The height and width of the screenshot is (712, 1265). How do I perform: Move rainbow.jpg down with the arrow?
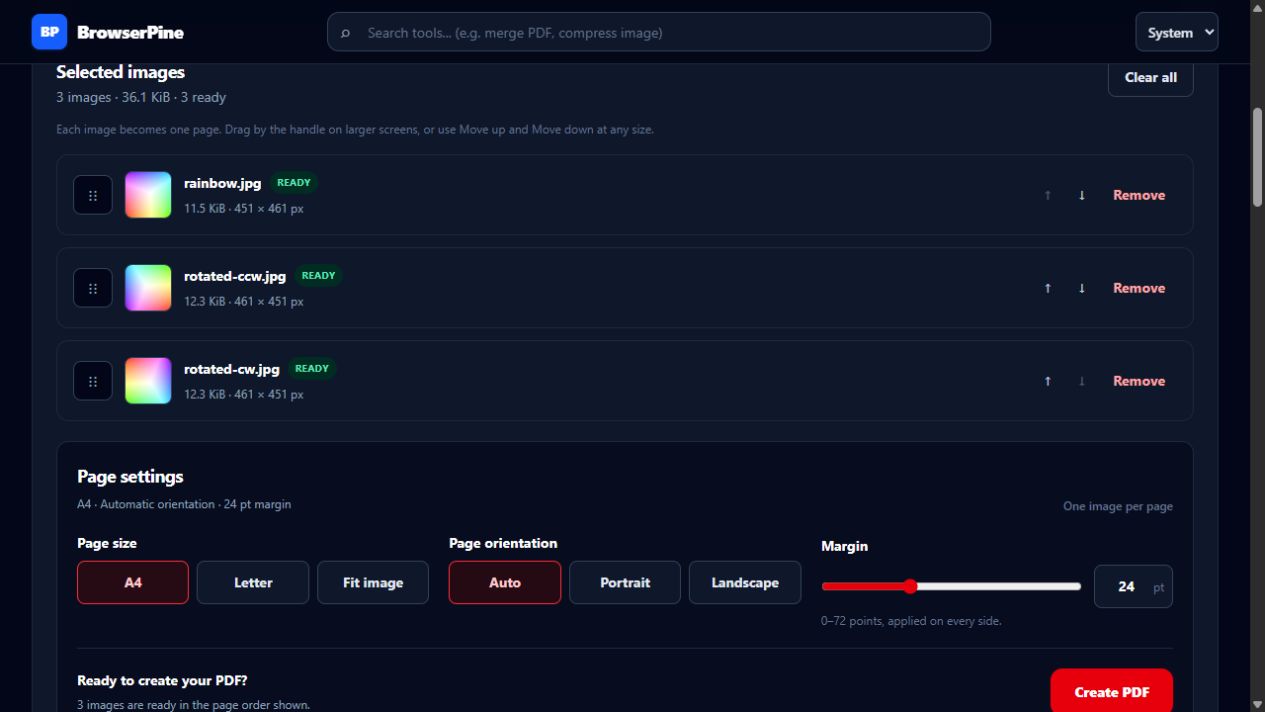[x=1081, y=195]
